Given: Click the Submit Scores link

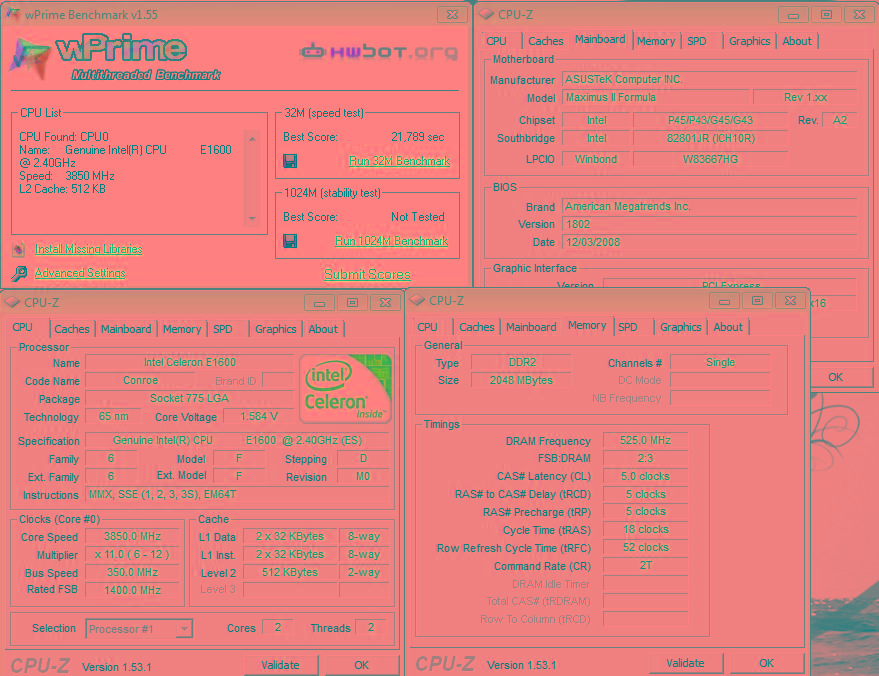Looking at the screenshot, I should tap(367, 274).
